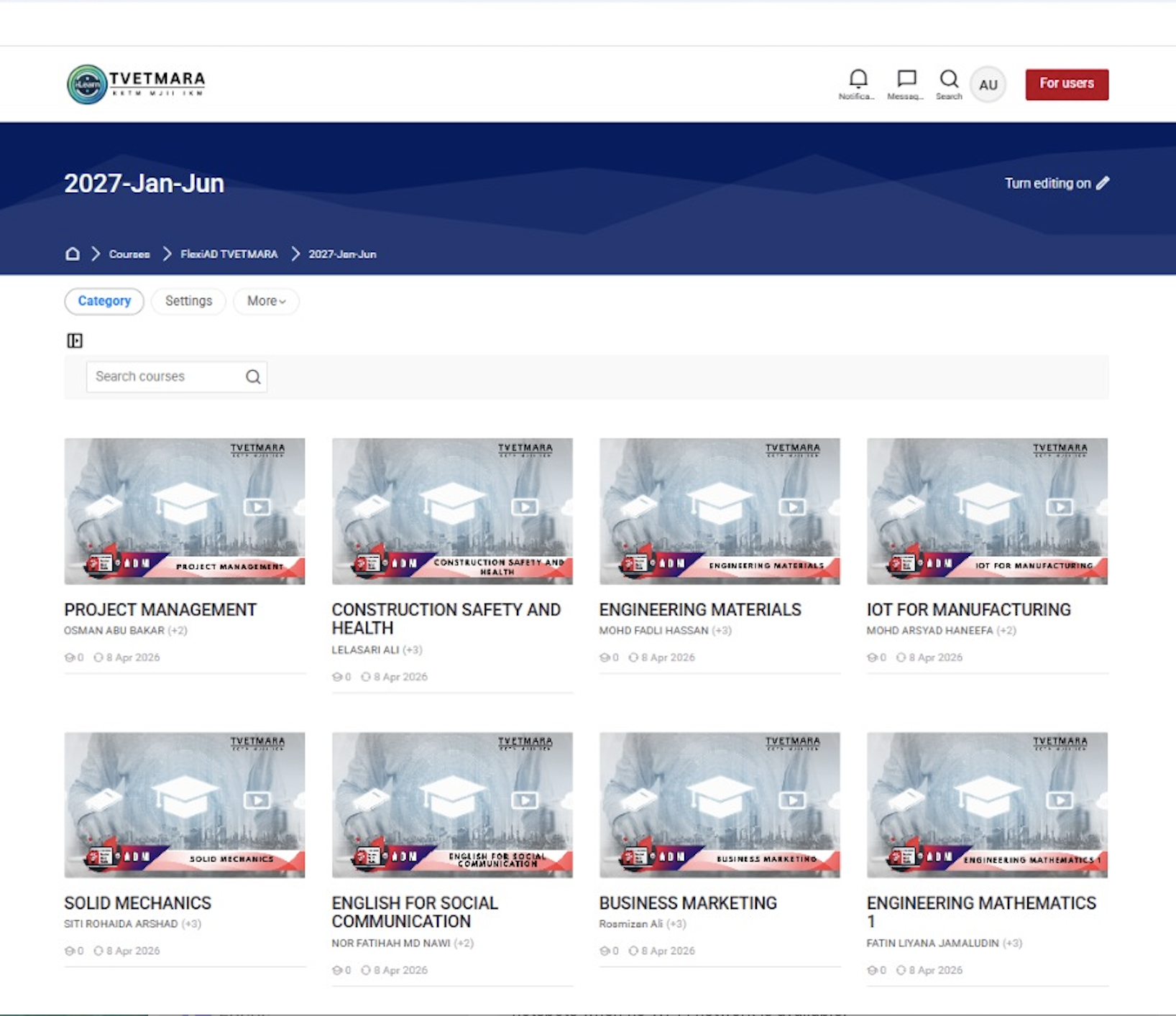
Task: Click the 2027-Jan-Jun breadcrumb
Action: coord(342,254)
